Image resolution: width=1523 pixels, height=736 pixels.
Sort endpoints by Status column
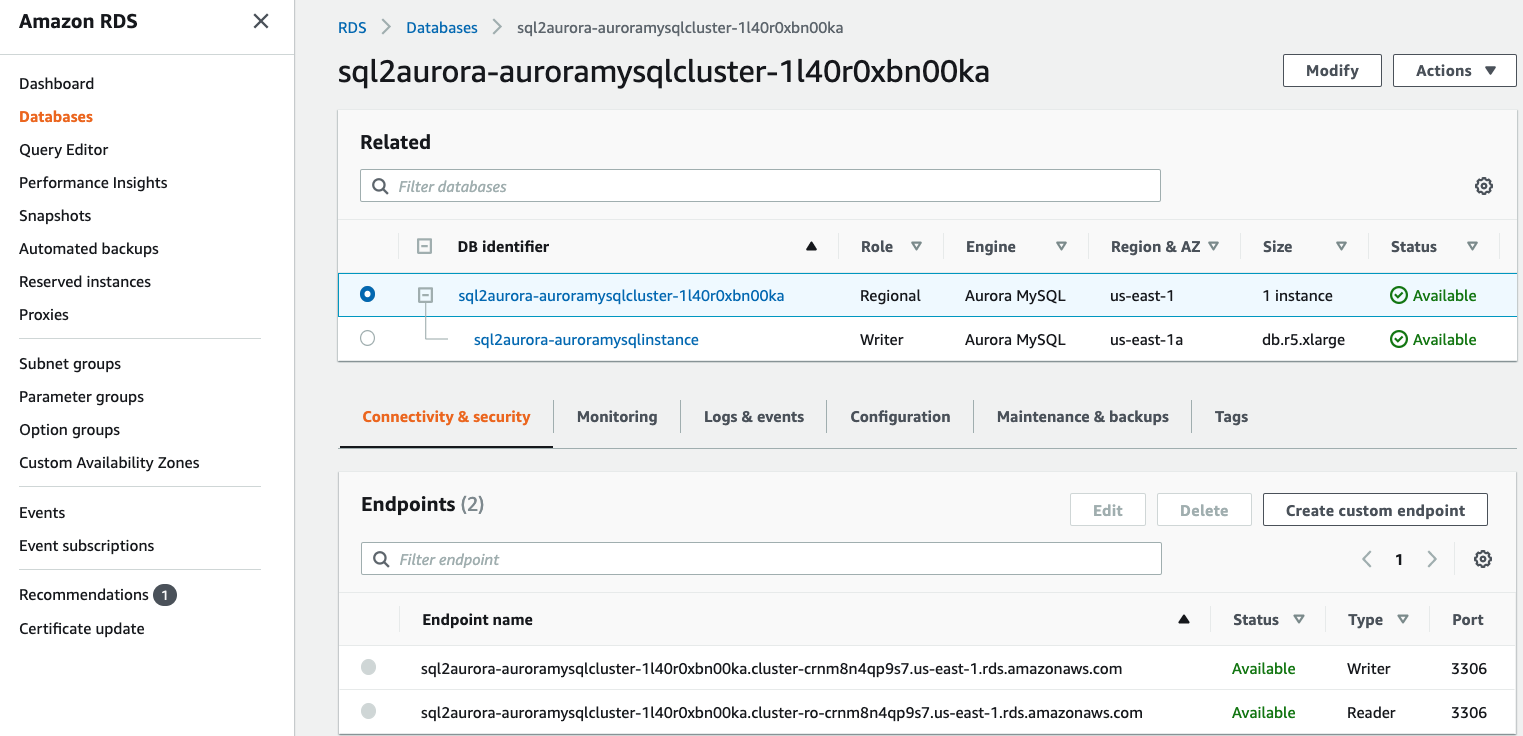coord(1299,620)
